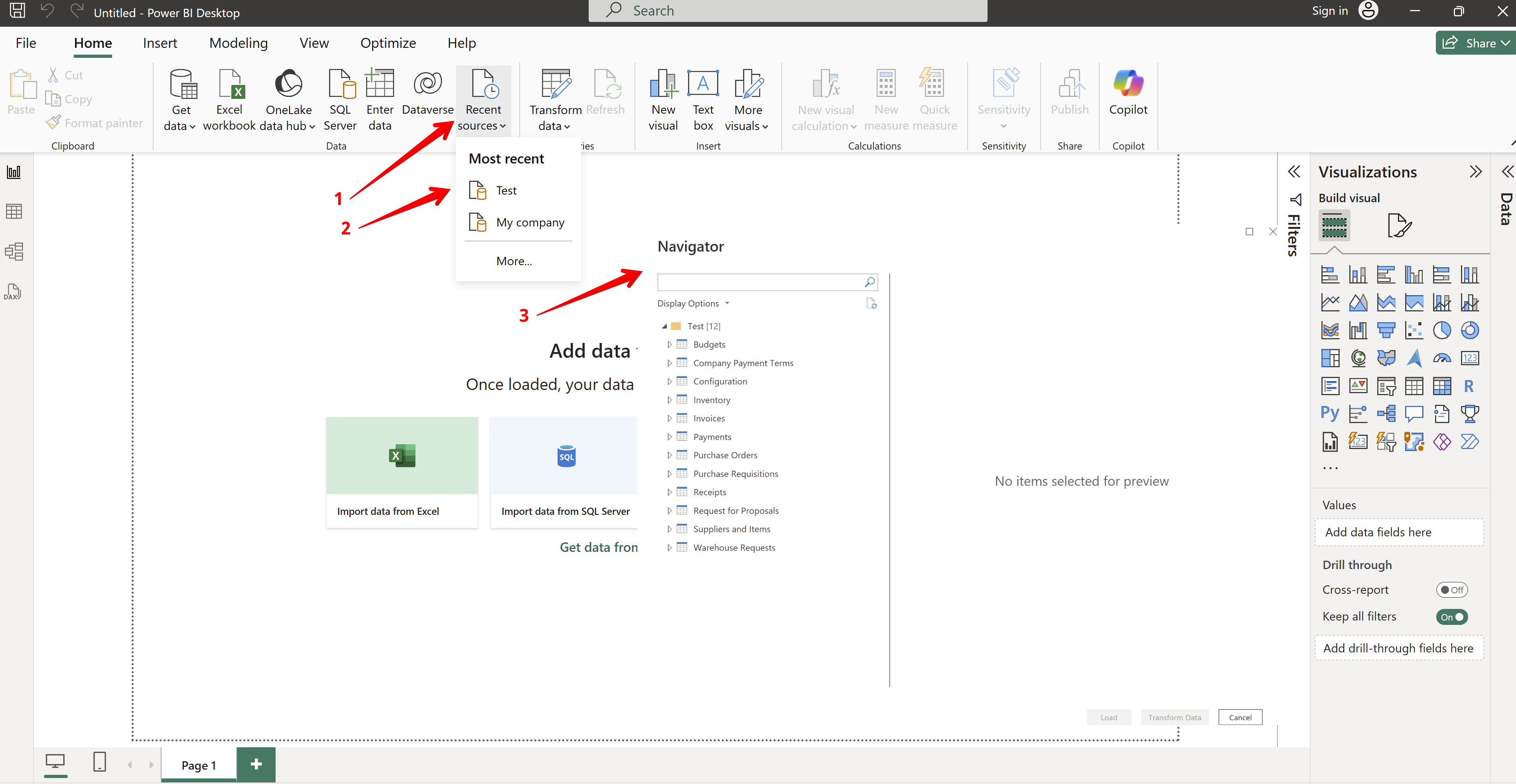Image resolution: width=1516 pixels, height=784 pixels.
Task: Choose the R script visual icon
Action: [x=1469, y=386]
